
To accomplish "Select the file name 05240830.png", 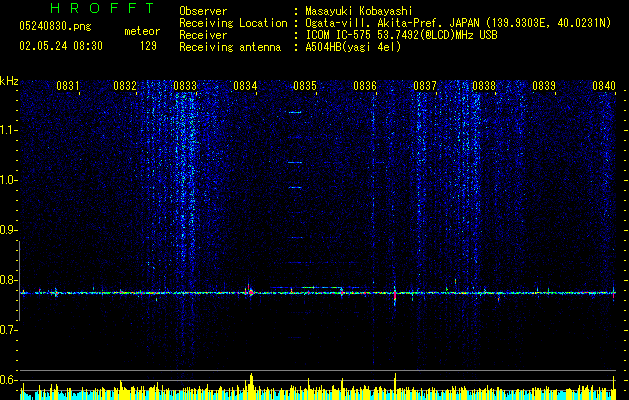I will [x=55, y=26].
